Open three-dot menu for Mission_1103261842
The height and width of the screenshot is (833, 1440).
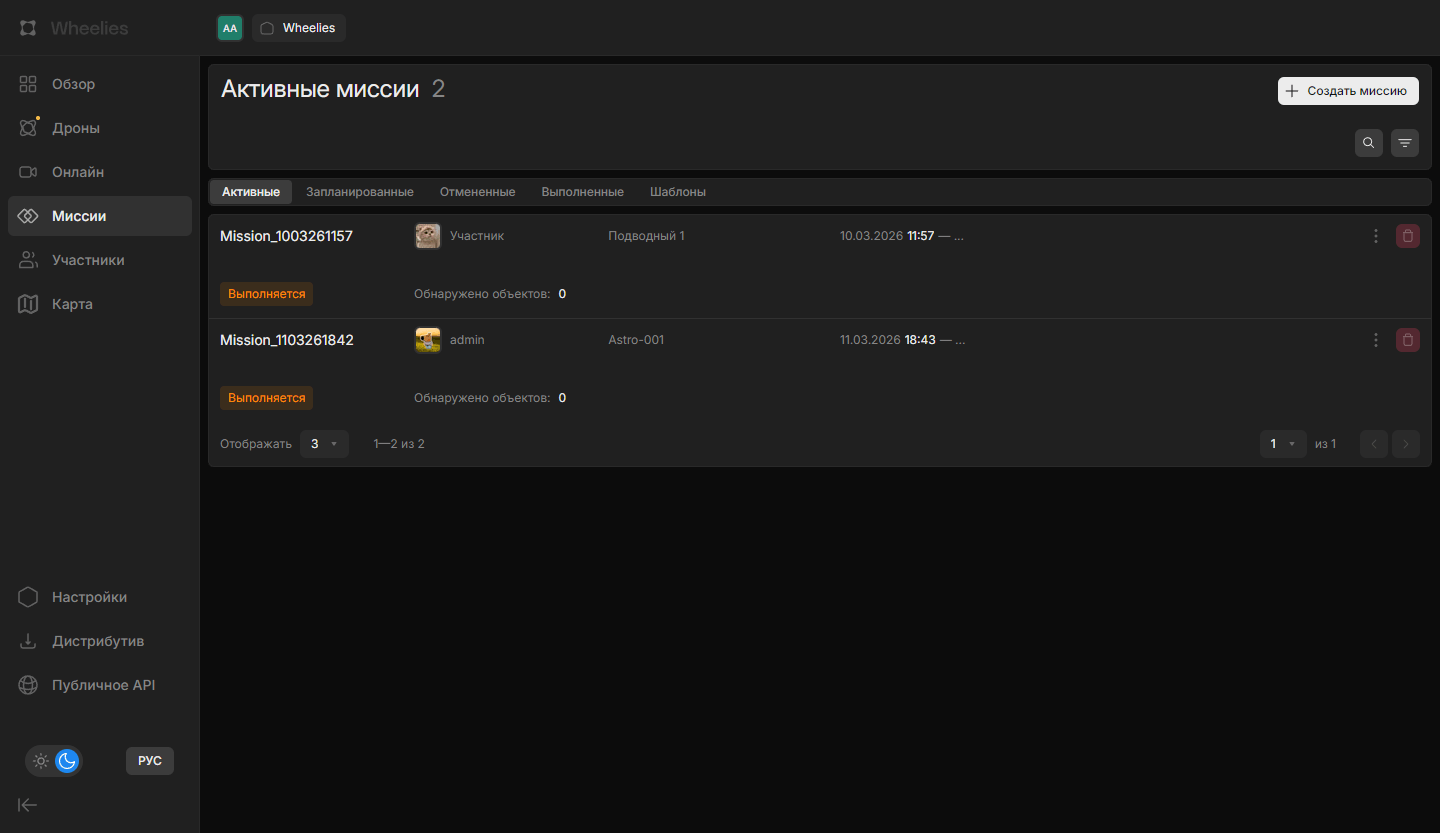click(1376, 340)
